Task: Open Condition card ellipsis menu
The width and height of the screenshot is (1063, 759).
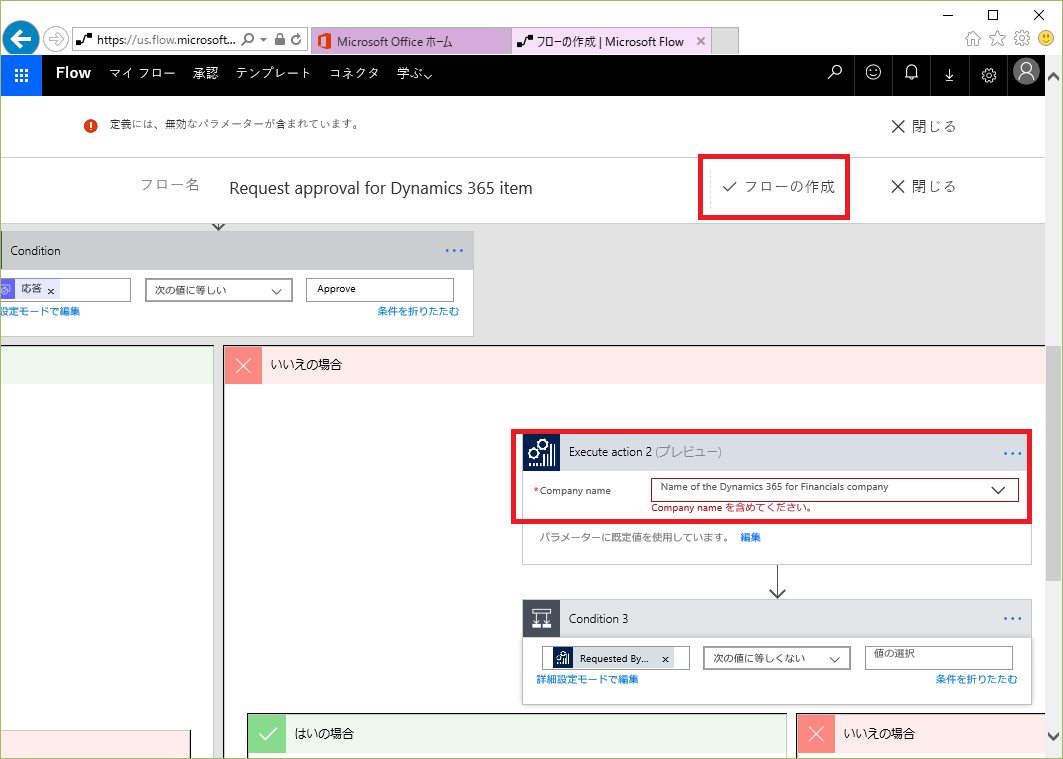Action: pos(454,251)
